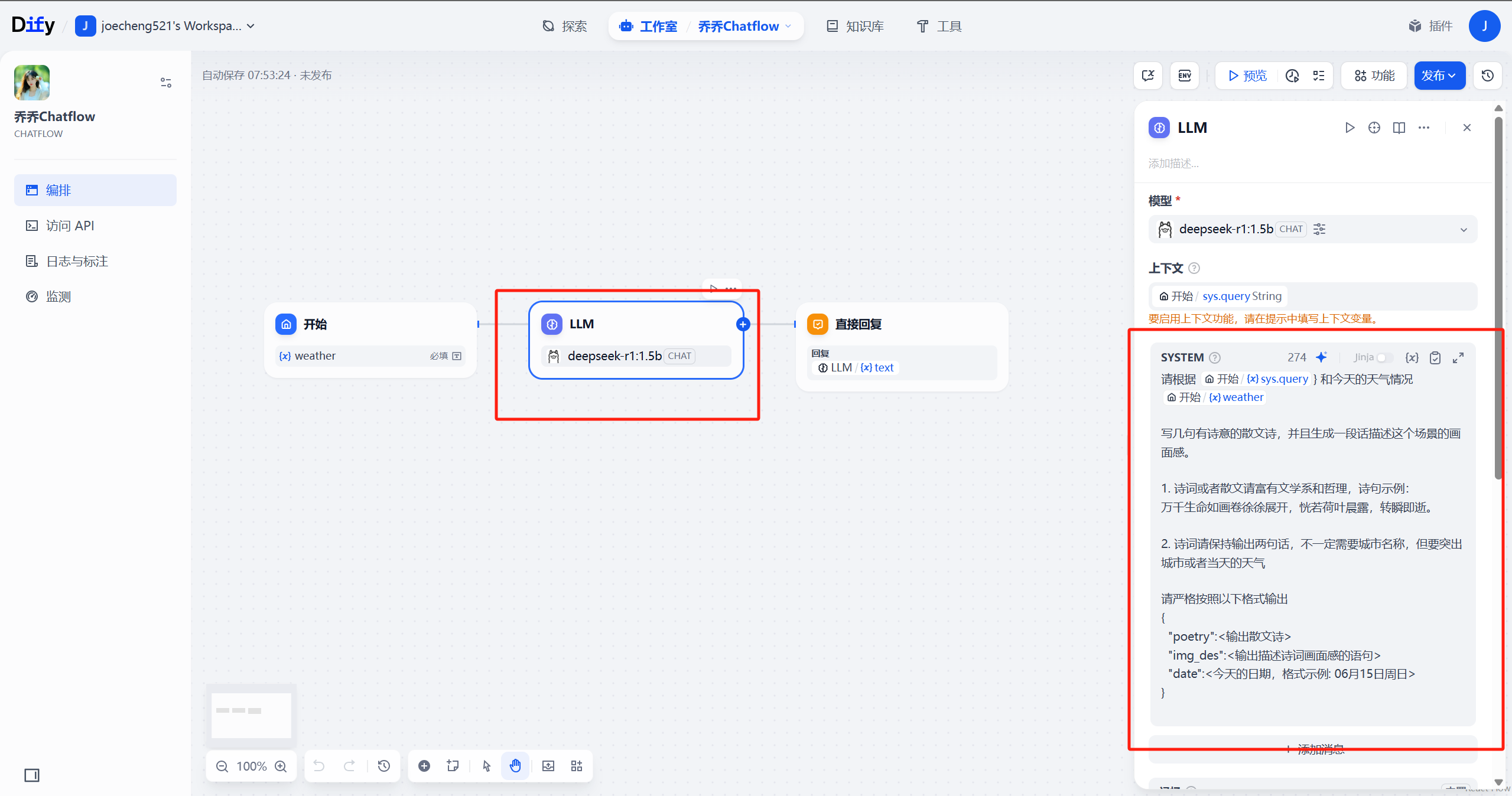Insert variable with the {x} icon
The image size is (1512, 796).
click(x=1412, y=357)
